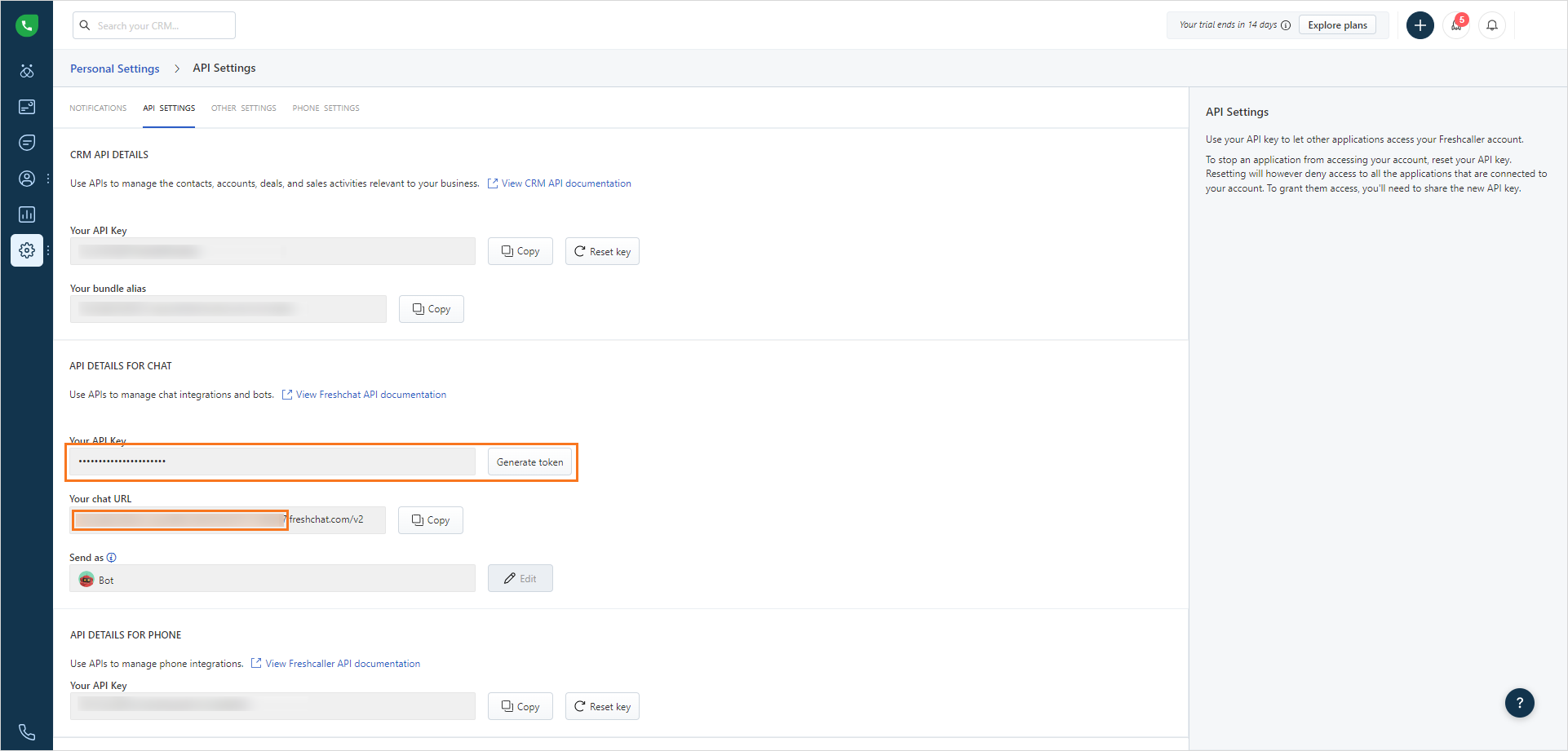Focus the Search your CRM field
Image resolution: width=1568 pixels, height=751 pixels.
[154, 25]
